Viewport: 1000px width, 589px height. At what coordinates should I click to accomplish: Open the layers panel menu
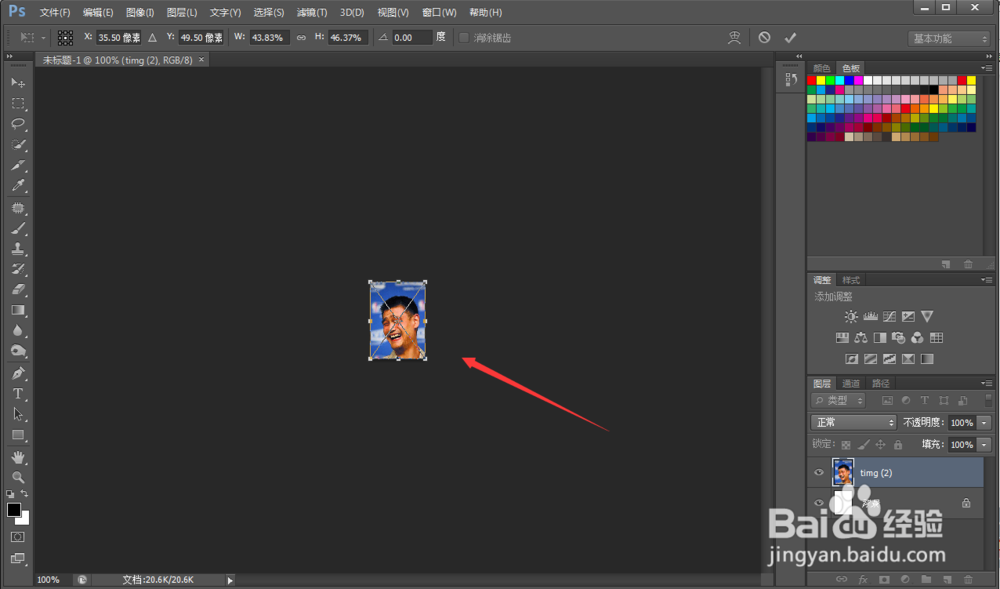click(986, 383)
